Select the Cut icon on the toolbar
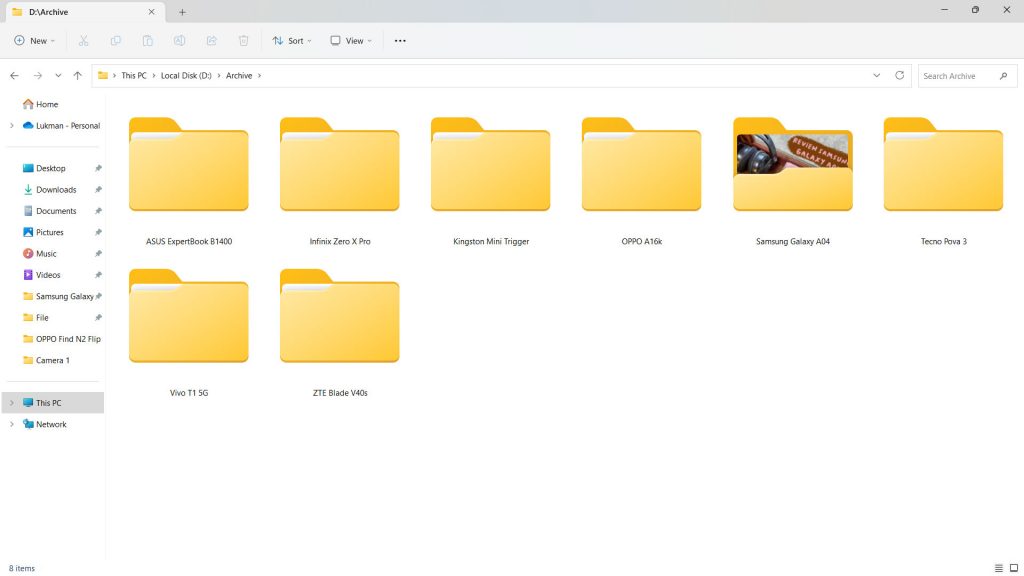 (x=83, y=40)
